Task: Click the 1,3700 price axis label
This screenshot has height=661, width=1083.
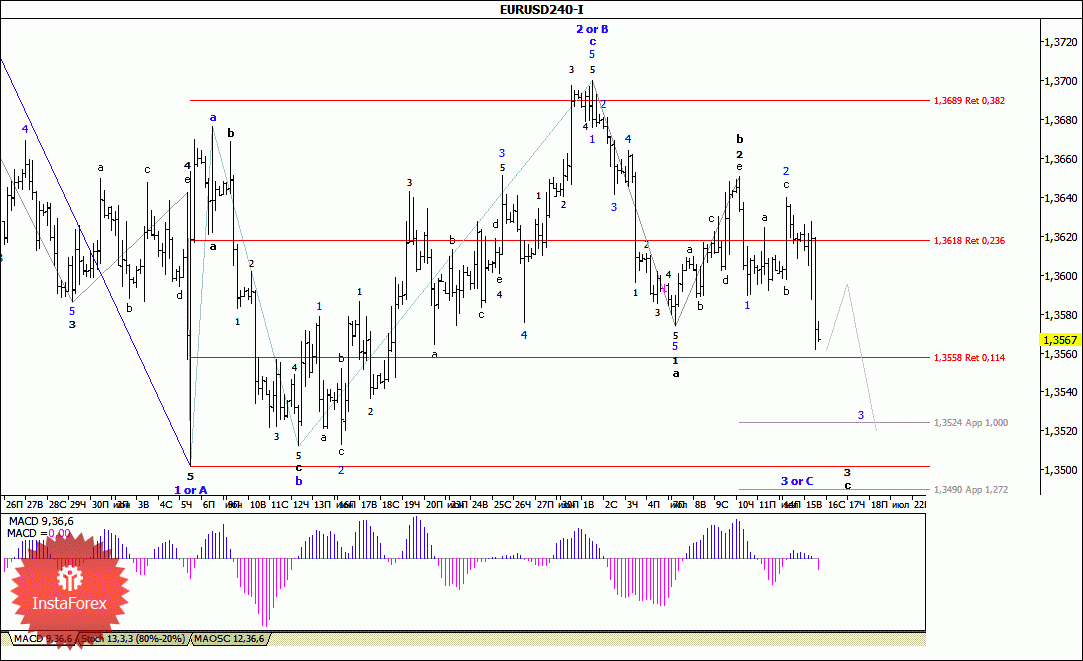Action: pos(1060,81)
